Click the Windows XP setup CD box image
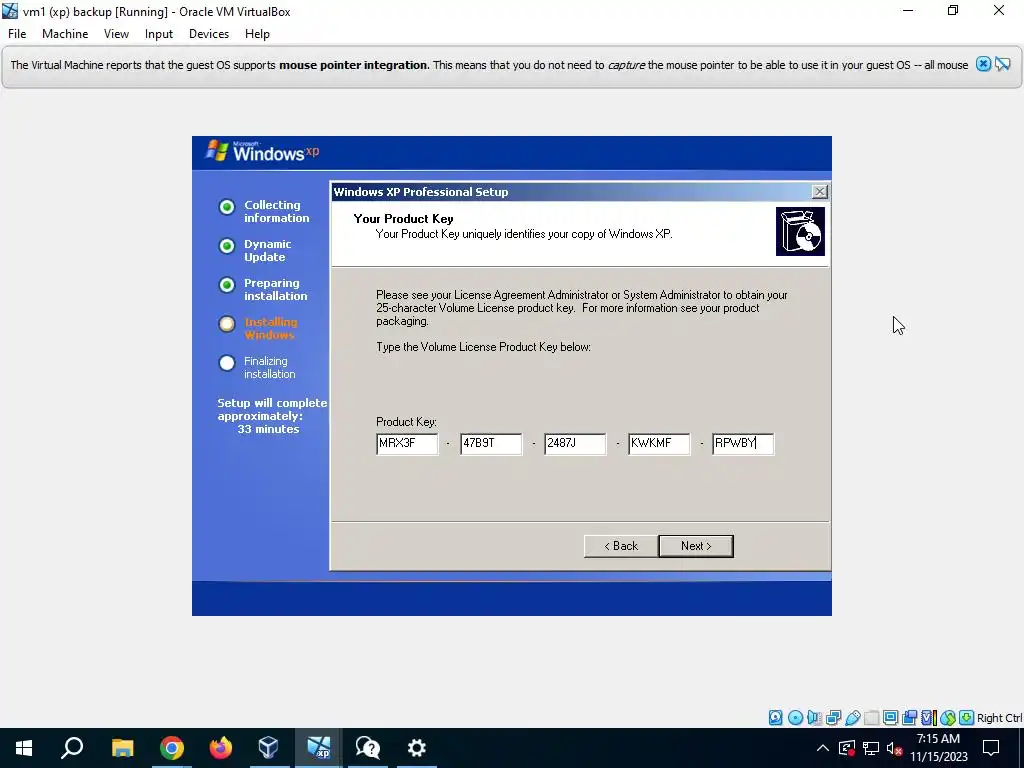 coord(800,231)
